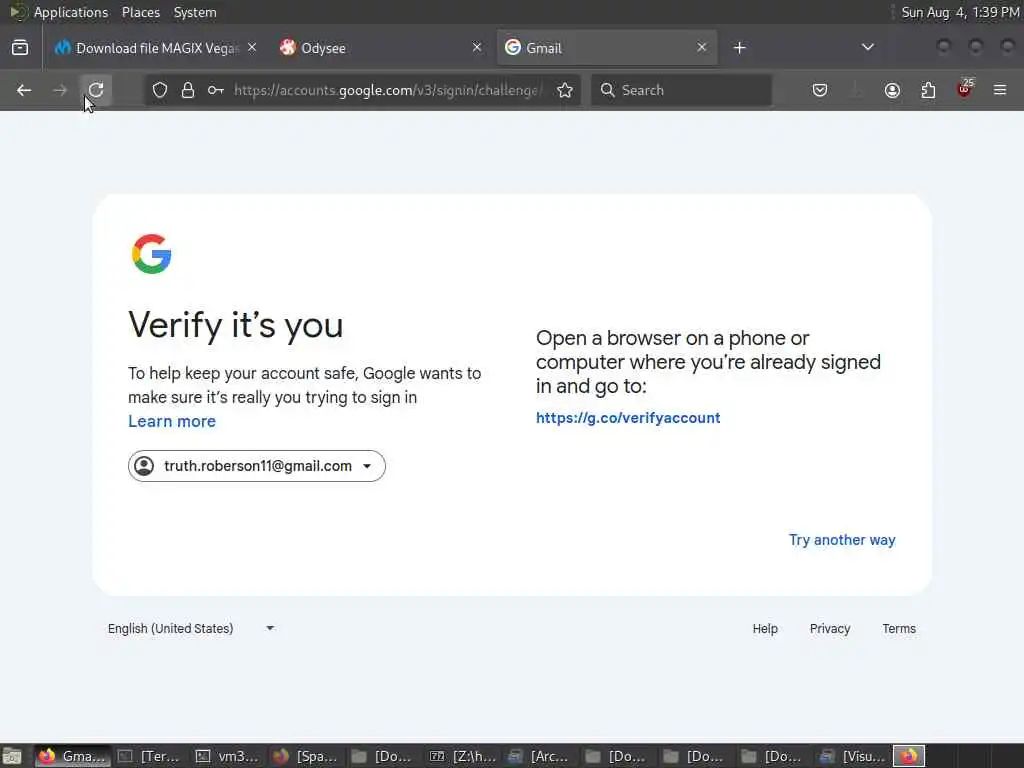Viewport: 1024px width, 768px height.
Task: Switch to the vm3... taskbar window
Action: pyautogui.click(x=229, y=756)
